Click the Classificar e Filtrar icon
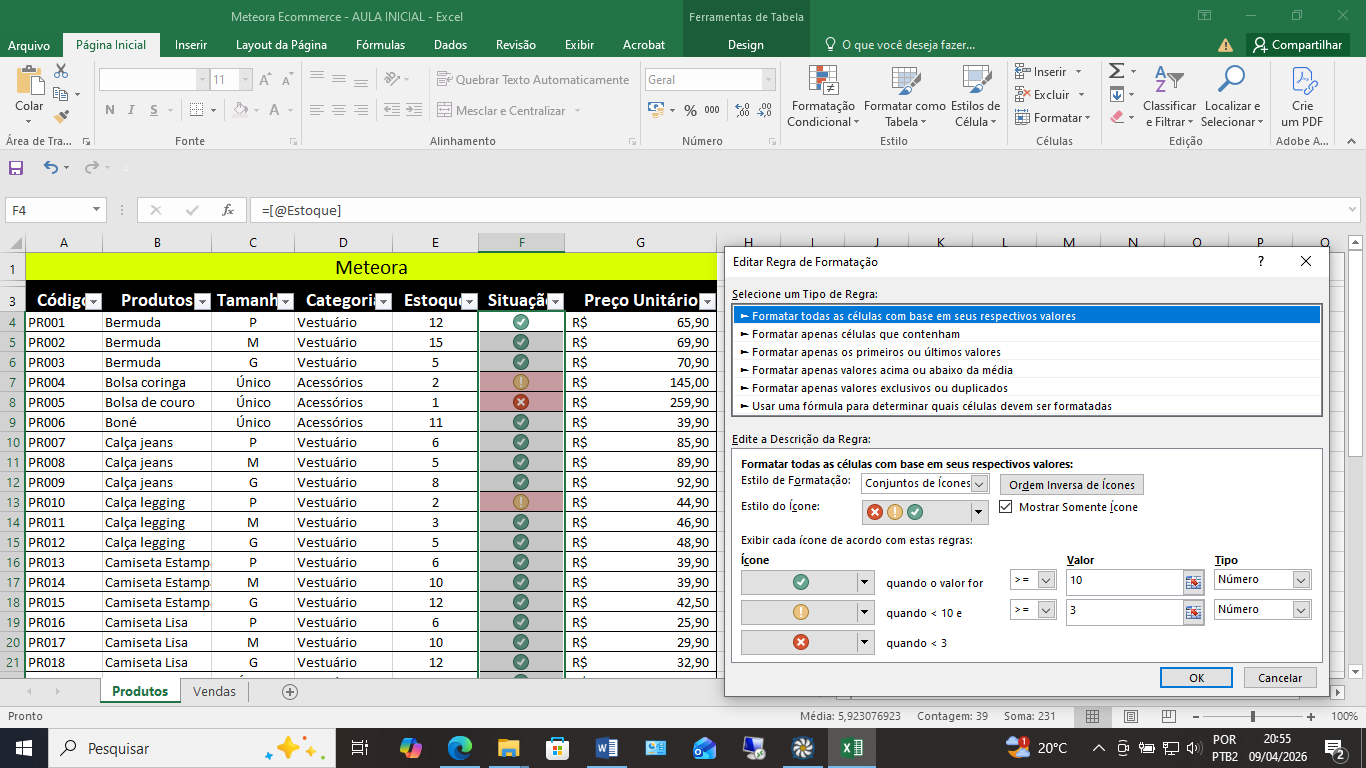This screenshot has height=768, width=1366. click(1168, 97)
